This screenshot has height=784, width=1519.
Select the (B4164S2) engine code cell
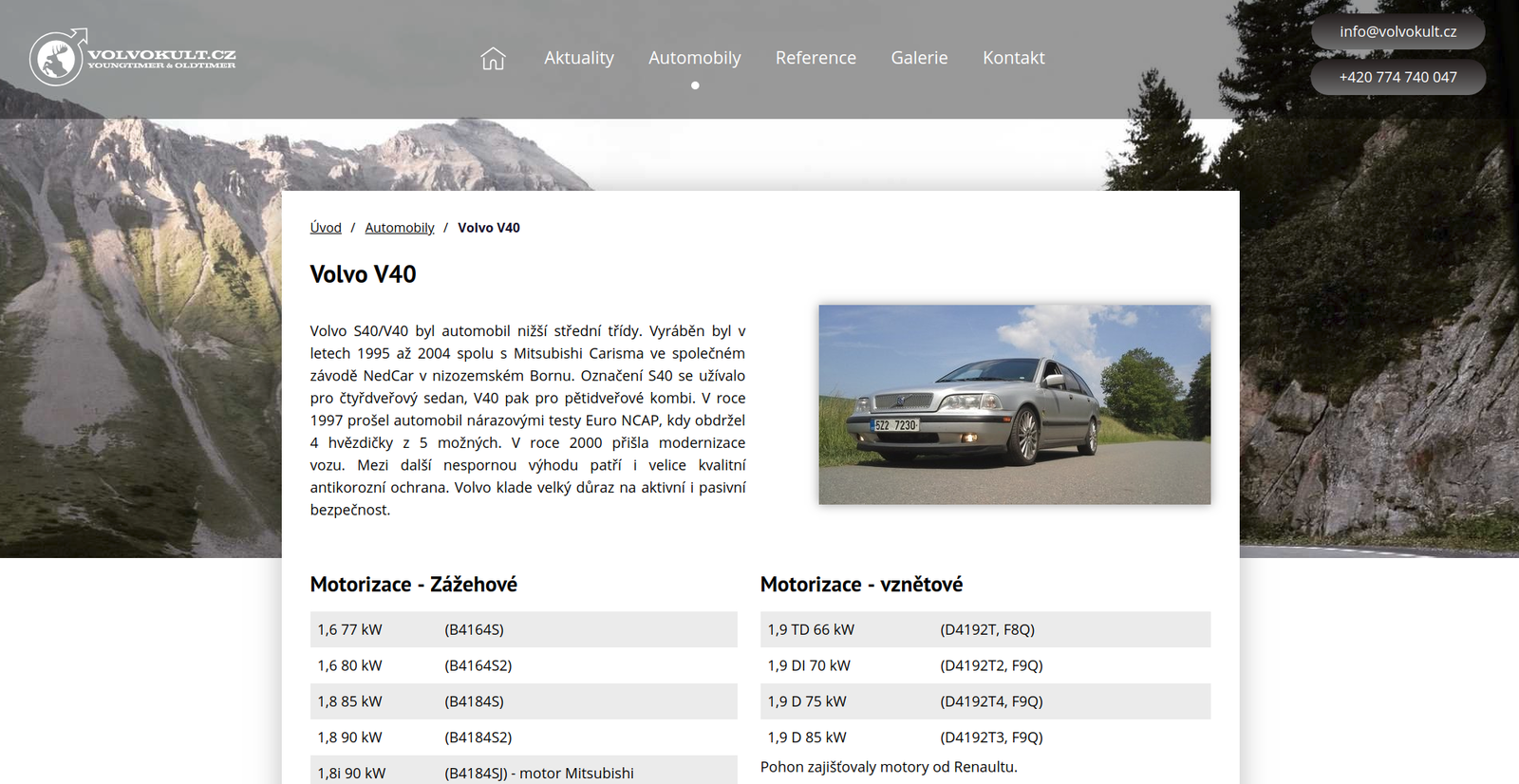[588, 665]
